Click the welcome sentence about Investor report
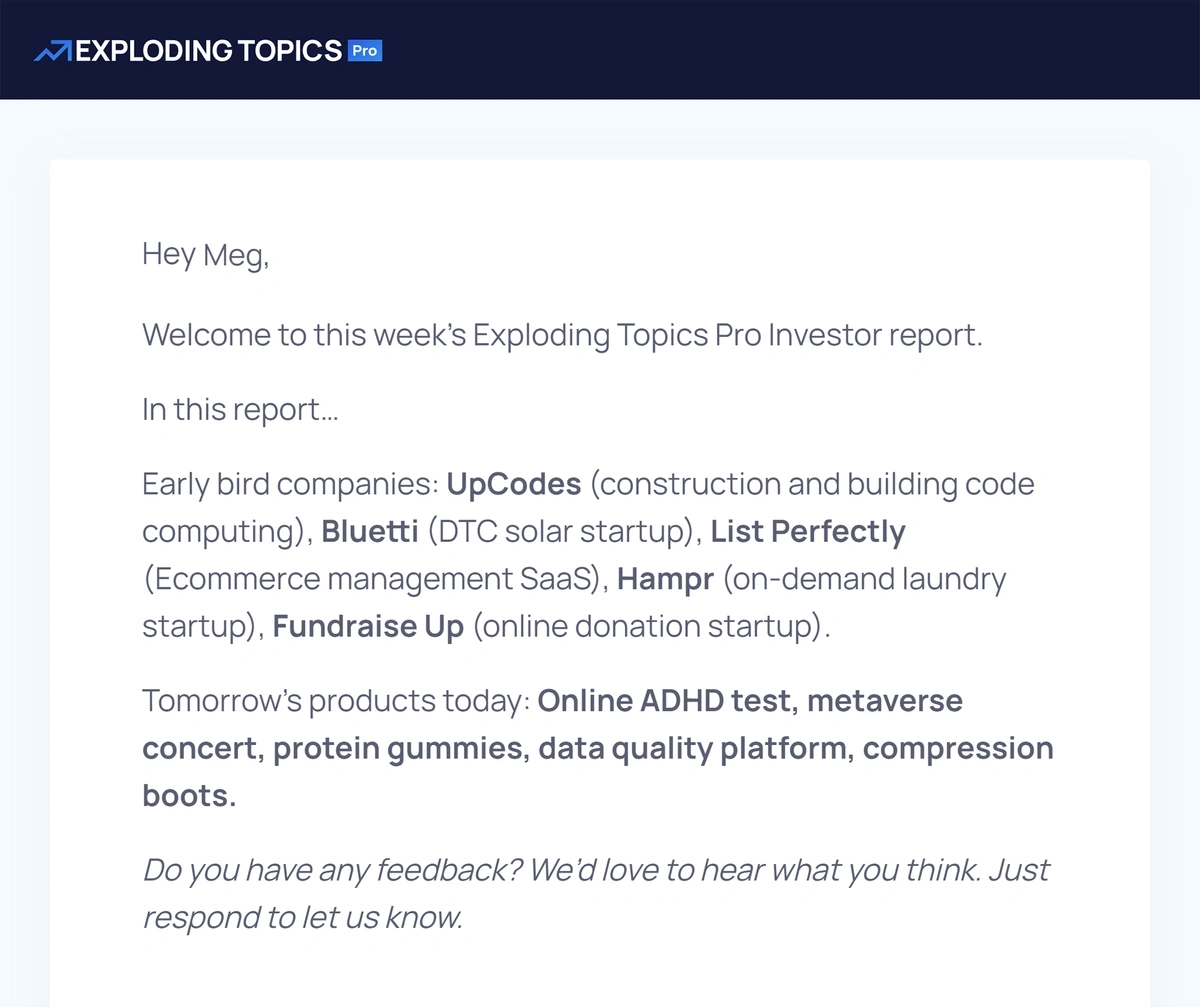Viewport: 1200px width, 1007px height. (563, 335)
